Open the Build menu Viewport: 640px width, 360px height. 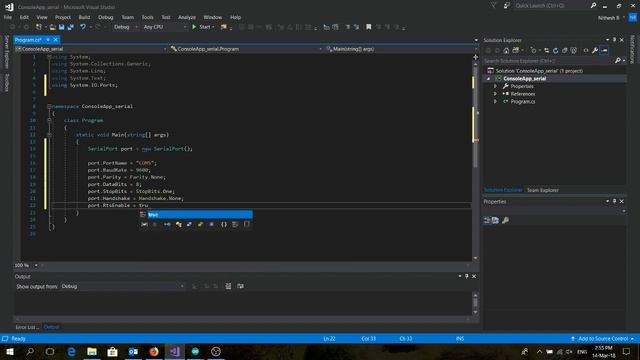[x=84, y=17]
